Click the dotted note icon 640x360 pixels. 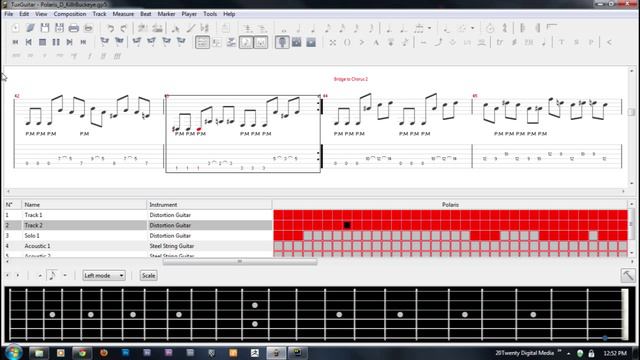tap(389, 29)
